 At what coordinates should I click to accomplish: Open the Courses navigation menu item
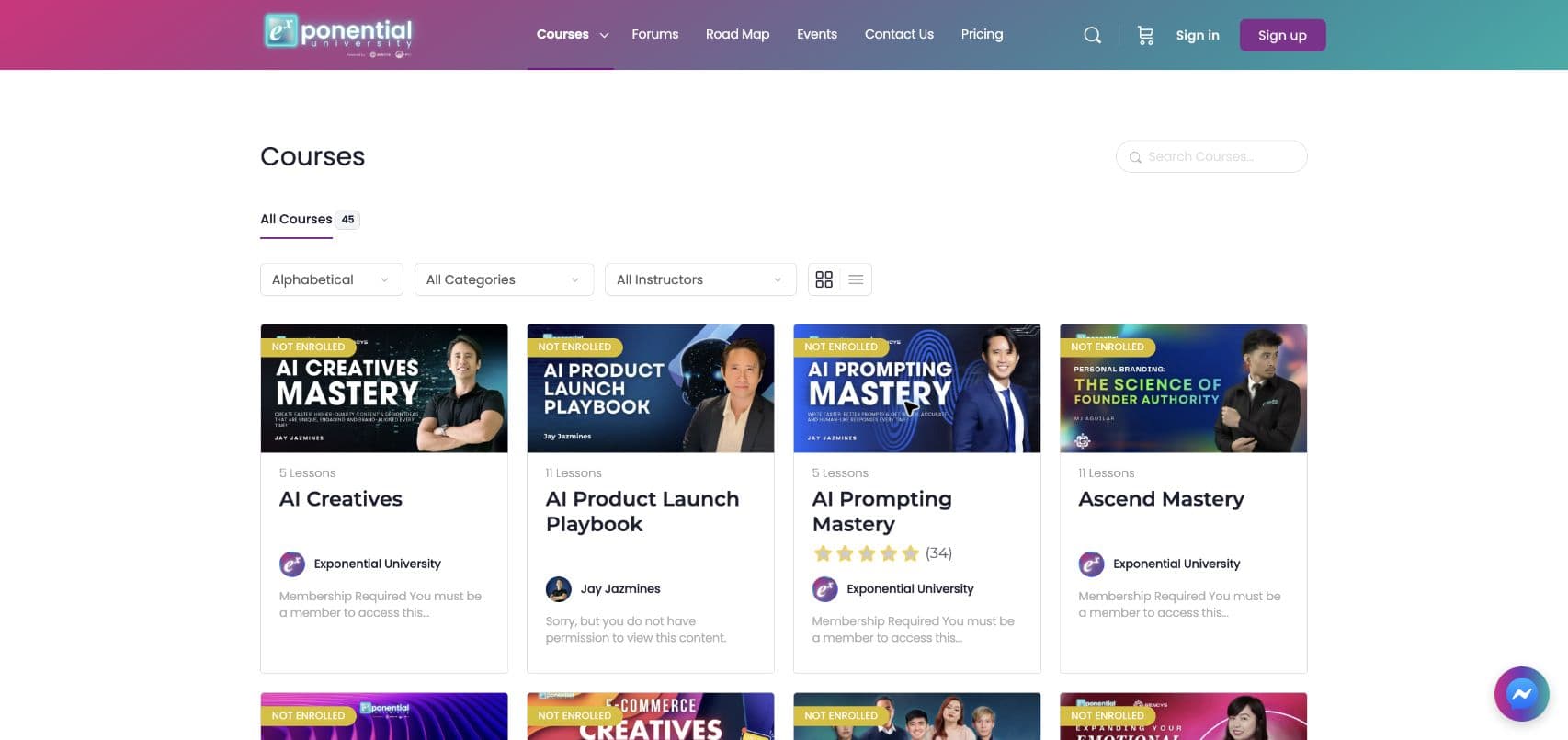(x=562, y=34)
